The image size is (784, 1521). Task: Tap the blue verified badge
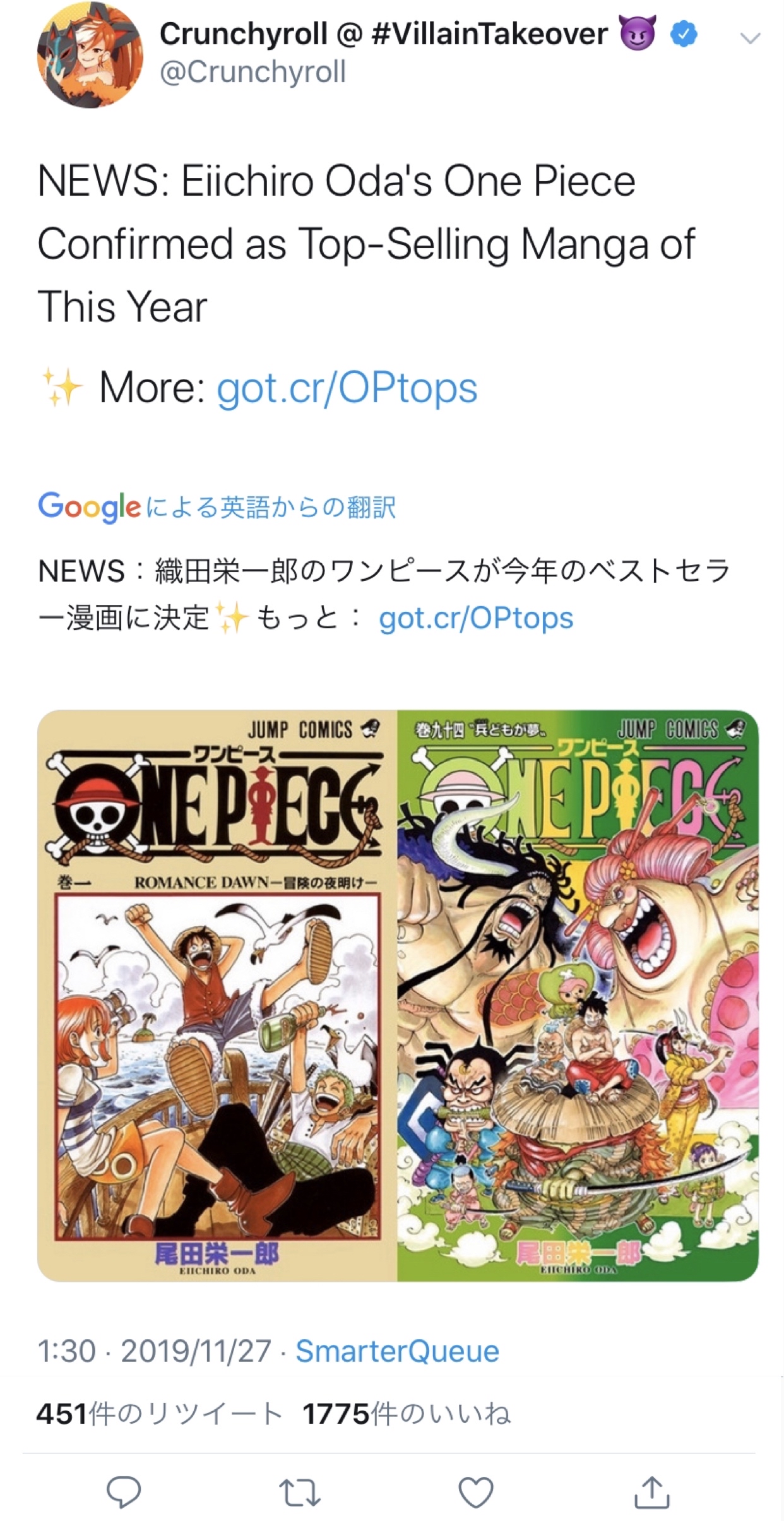click(684, 34)
